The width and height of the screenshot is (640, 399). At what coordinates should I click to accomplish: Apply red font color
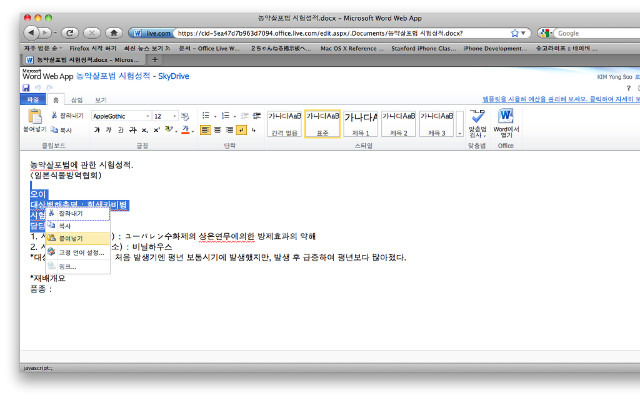(x=185, y=130)
